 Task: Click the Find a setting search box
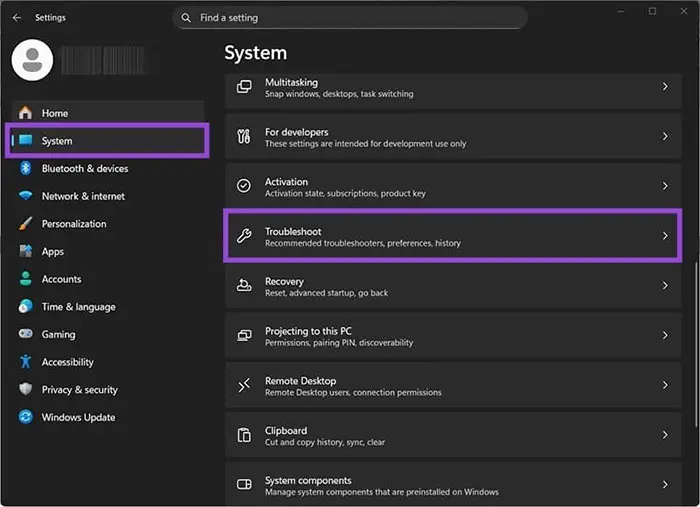pos(350,18)
